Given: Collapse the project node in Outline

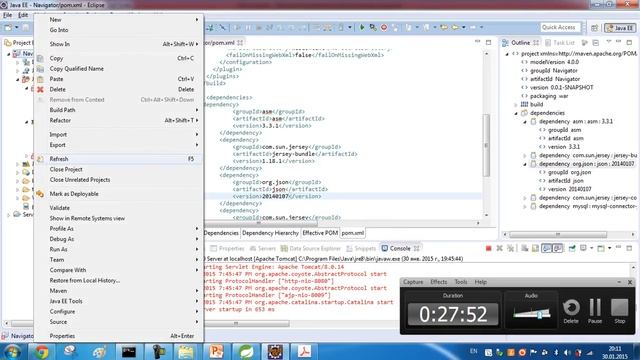Looking at the screenshot, I should pos(507,54).
